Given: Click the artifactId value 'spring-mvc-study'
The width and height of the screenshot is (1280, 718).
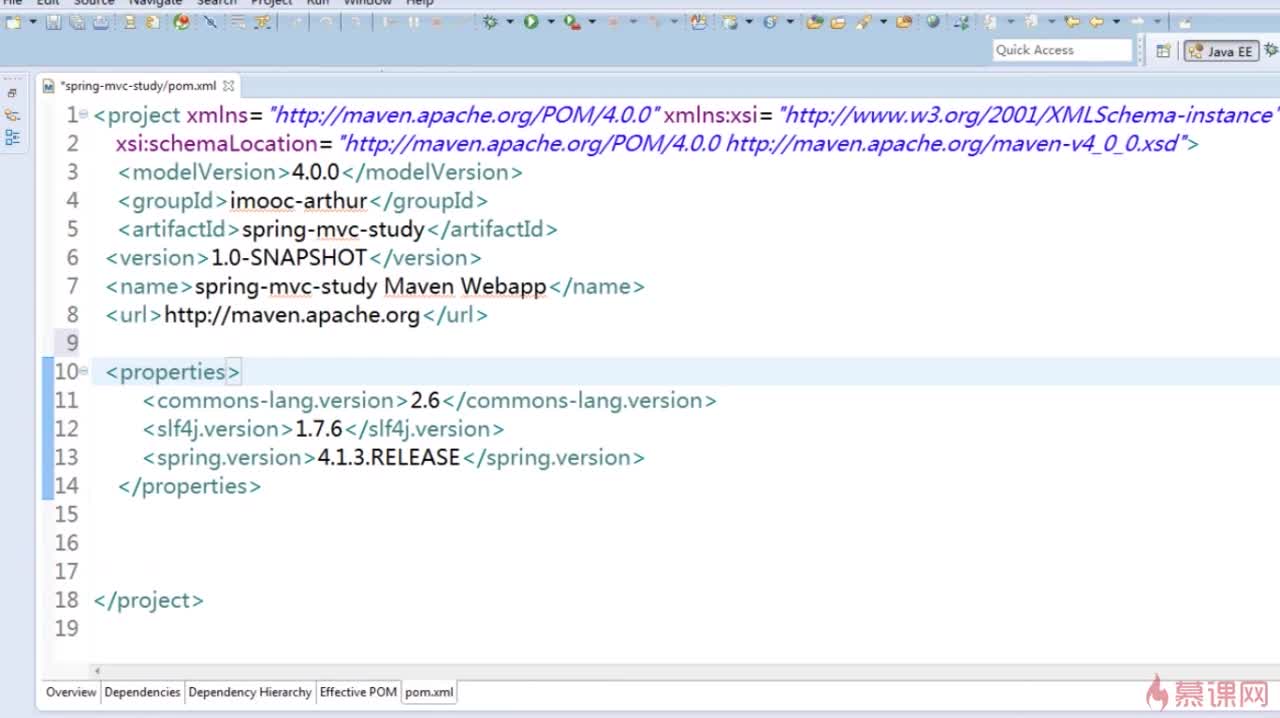Looking at the screenshot, I should click(333, 229).
